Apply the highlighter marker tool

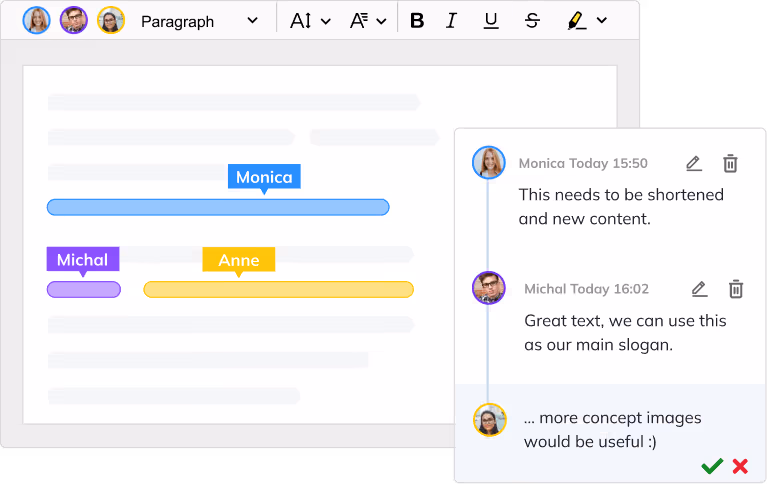(x=576, y=21)
